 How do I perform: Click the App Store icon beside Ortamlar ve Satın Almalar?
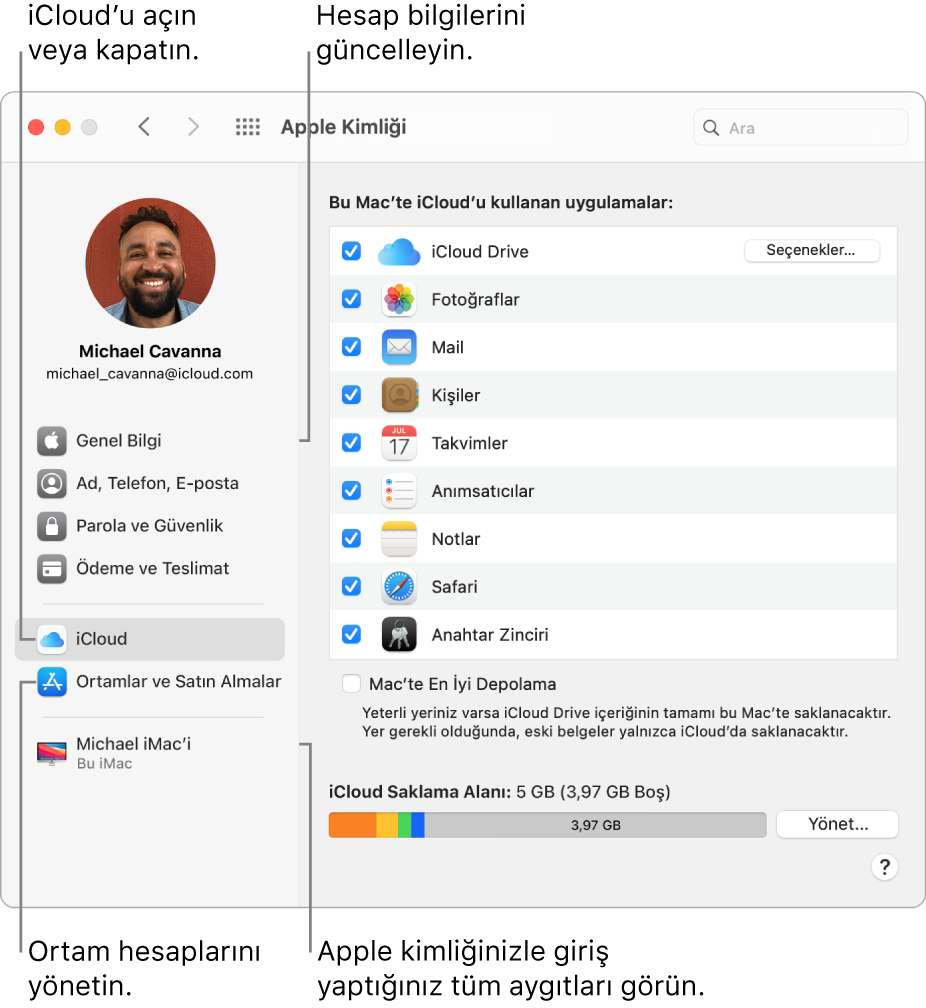coord(51,682)
